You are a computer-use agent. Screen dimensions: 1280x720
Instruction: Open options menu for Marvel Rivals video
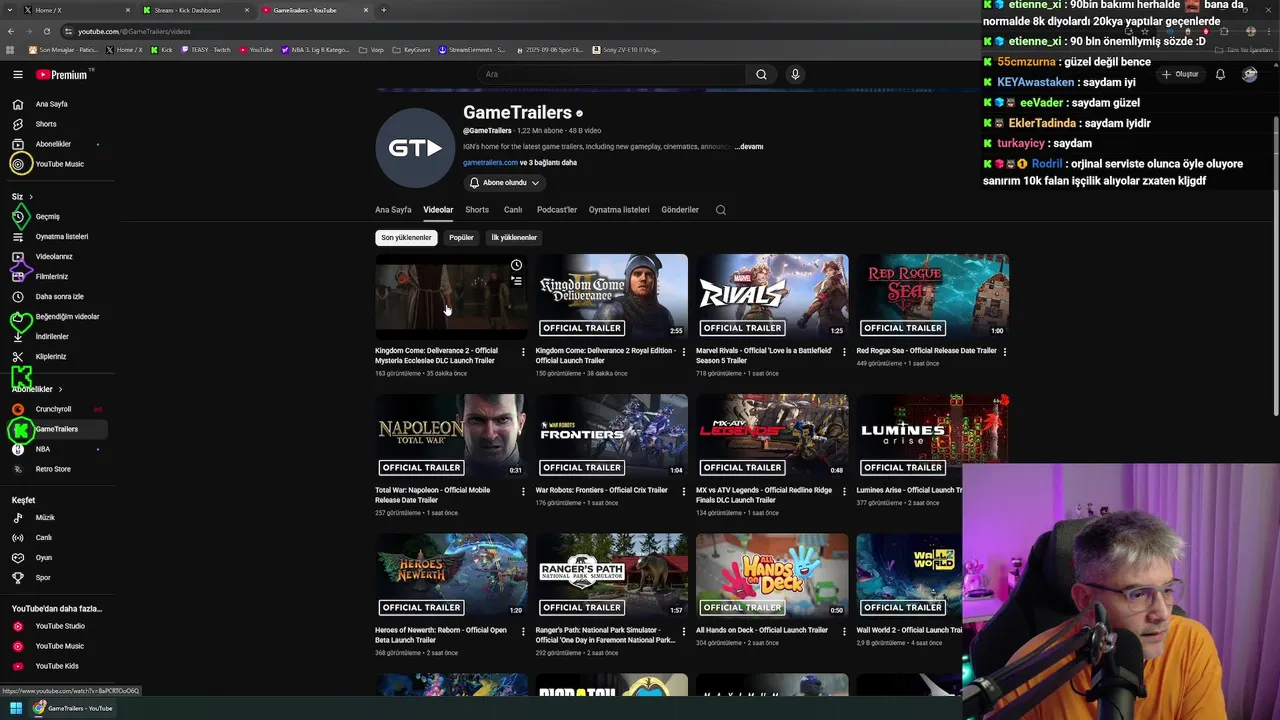(844, 352)
